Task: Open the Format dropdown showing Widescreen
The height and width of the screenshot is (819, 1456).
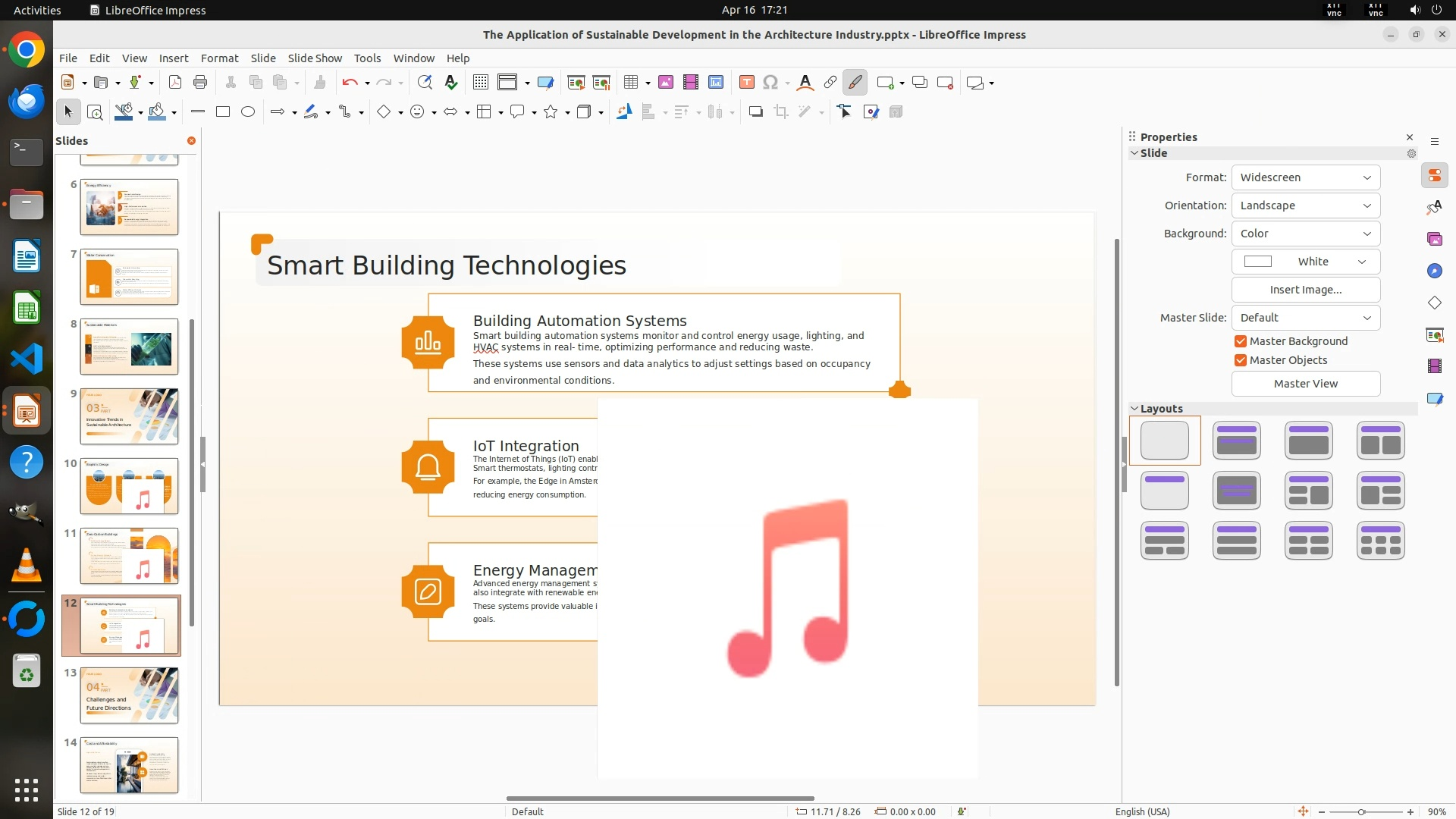Action: (1305, 177)
